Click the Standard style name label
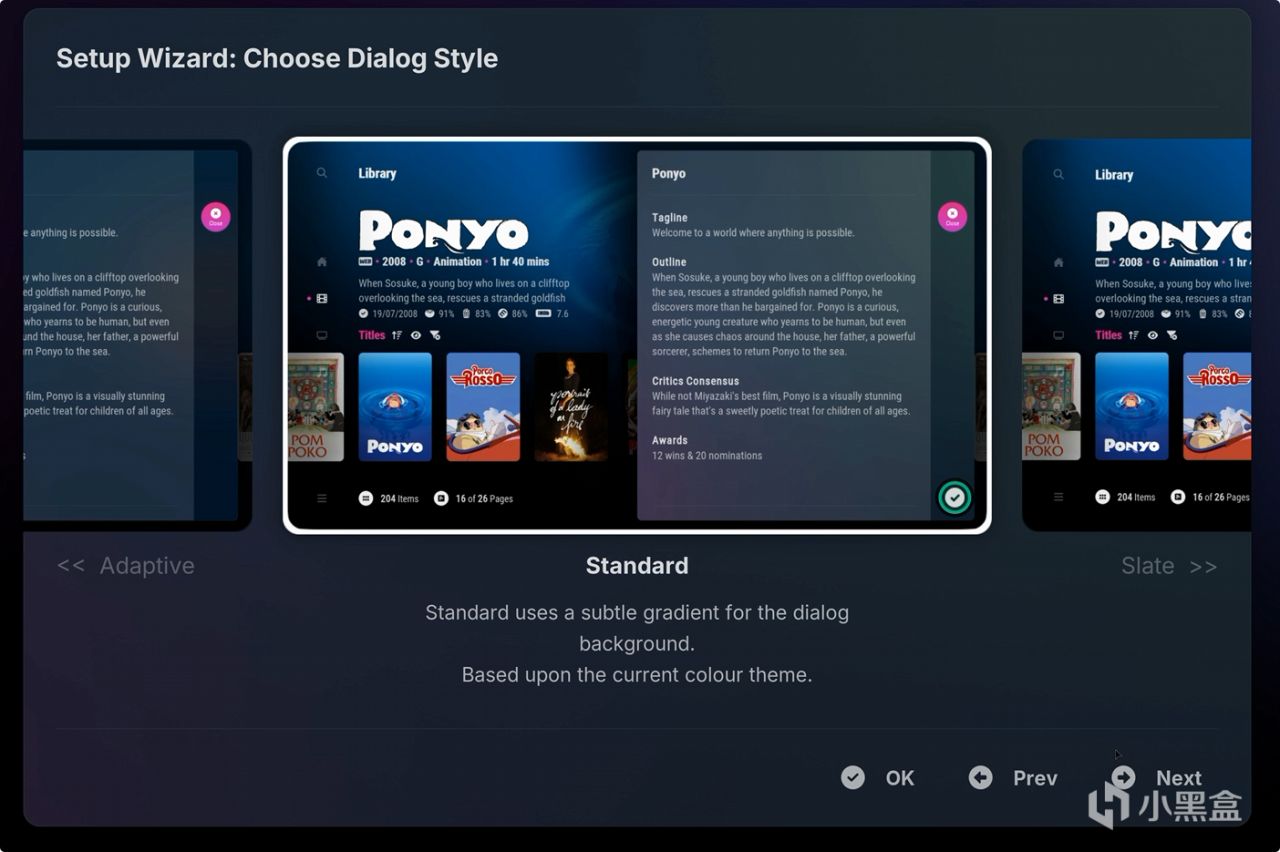The image size is (1280, 852). (x=637, y=566)
